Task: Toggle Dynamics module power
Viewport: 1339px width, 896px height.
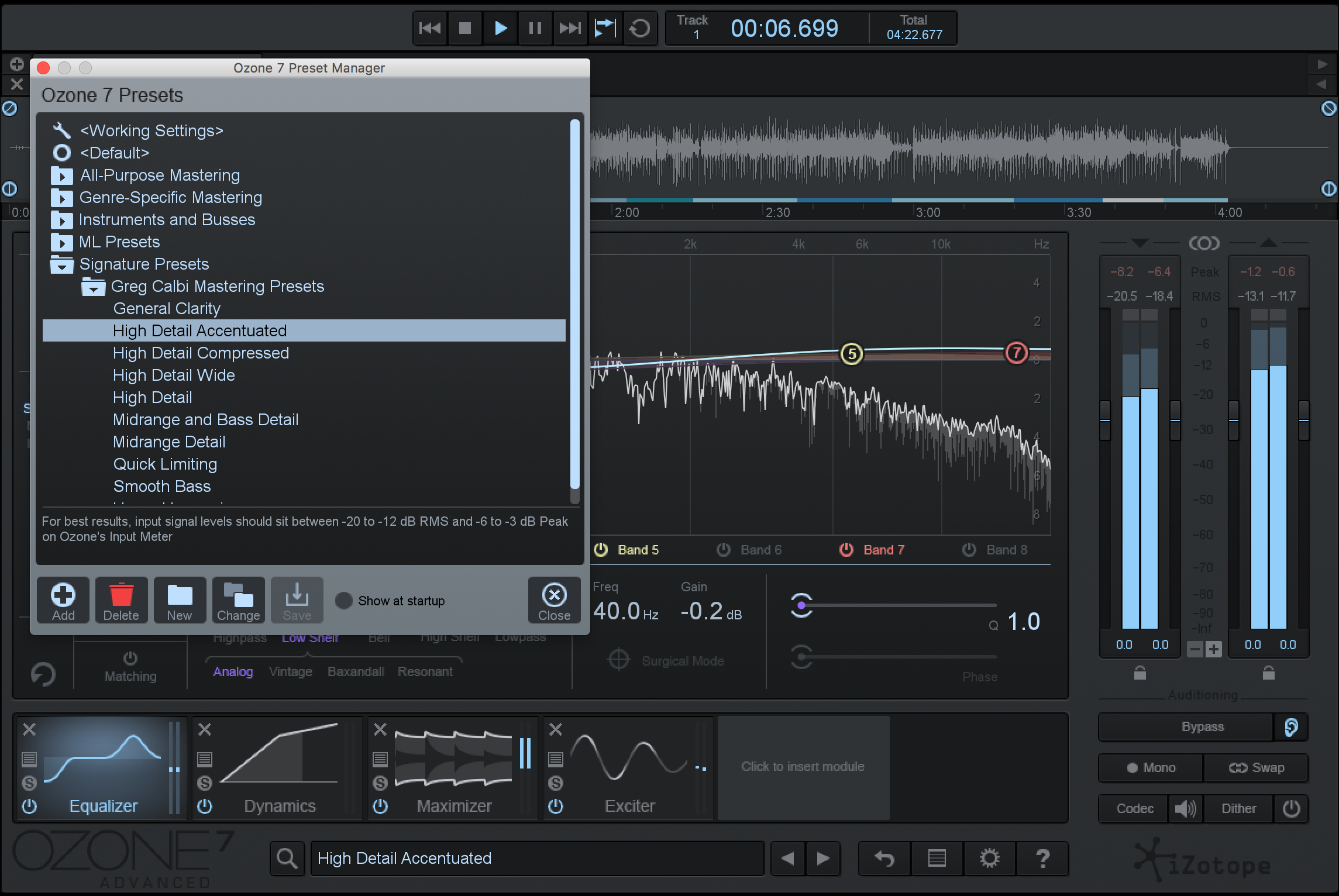Action: [205, 807]
